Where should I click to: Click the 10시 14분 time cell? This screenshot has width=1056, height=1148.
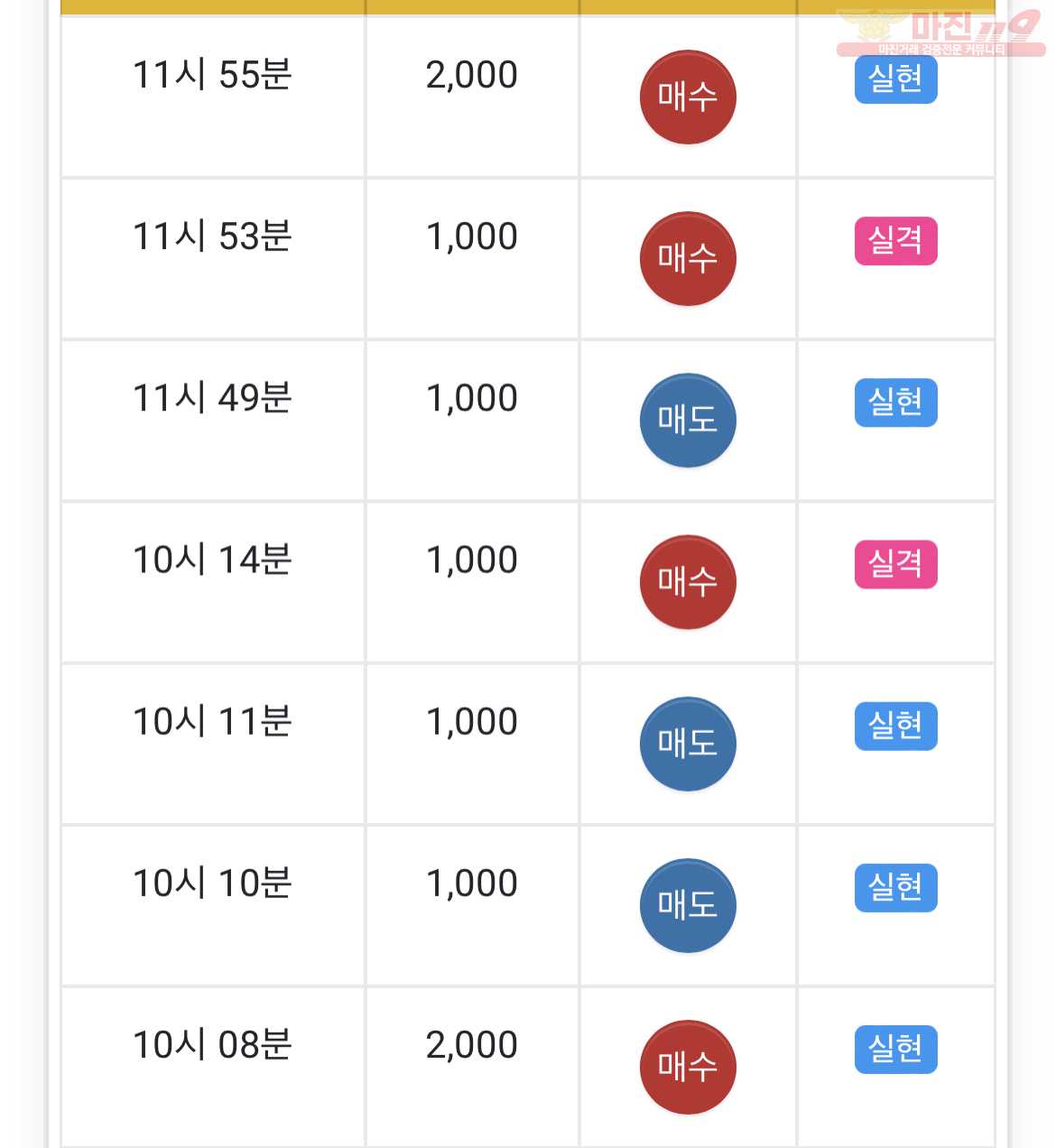point(213,581)
